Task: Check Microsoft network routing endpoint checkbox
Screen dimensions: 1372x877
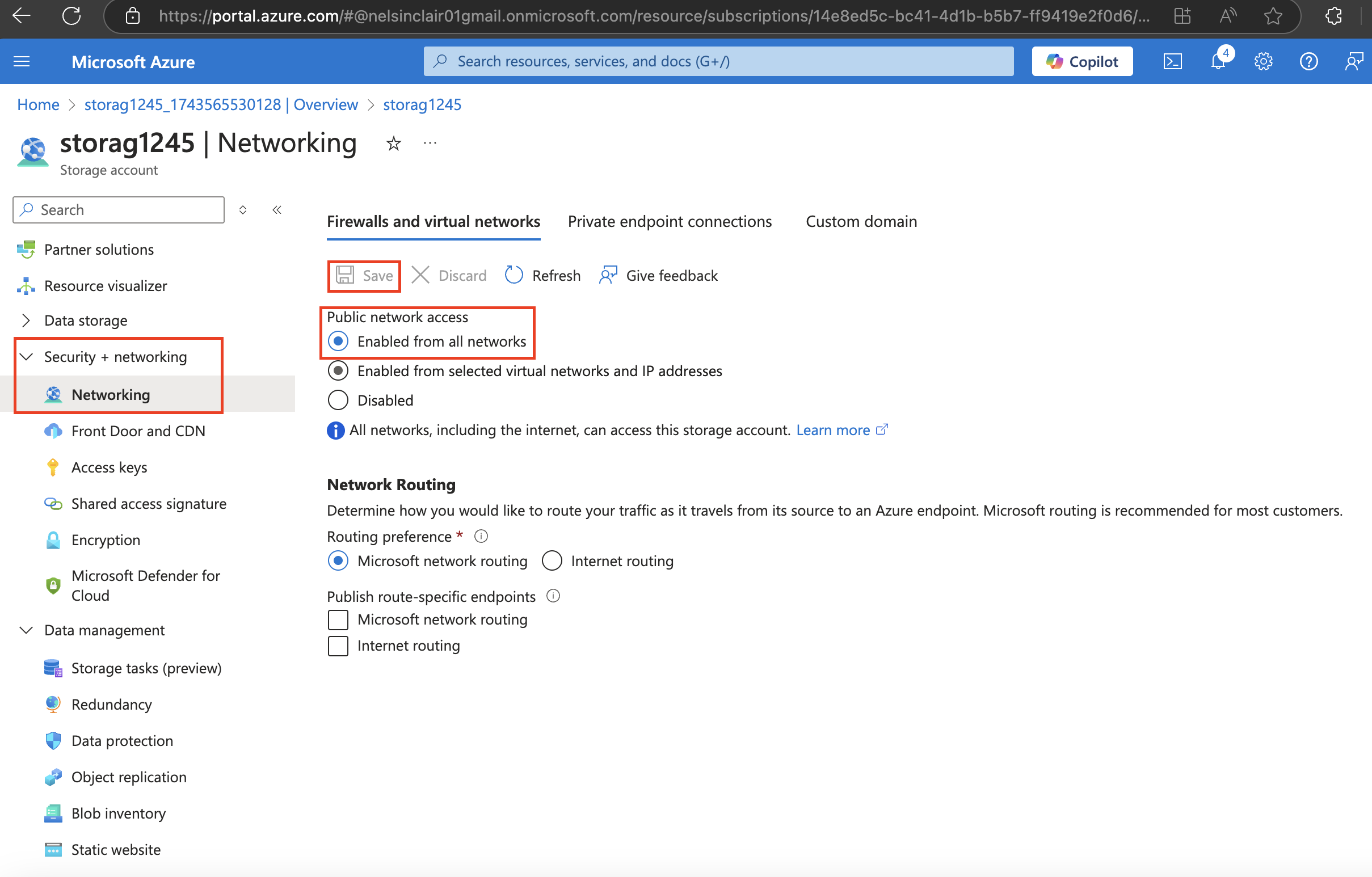Action: tap(338, 619)
